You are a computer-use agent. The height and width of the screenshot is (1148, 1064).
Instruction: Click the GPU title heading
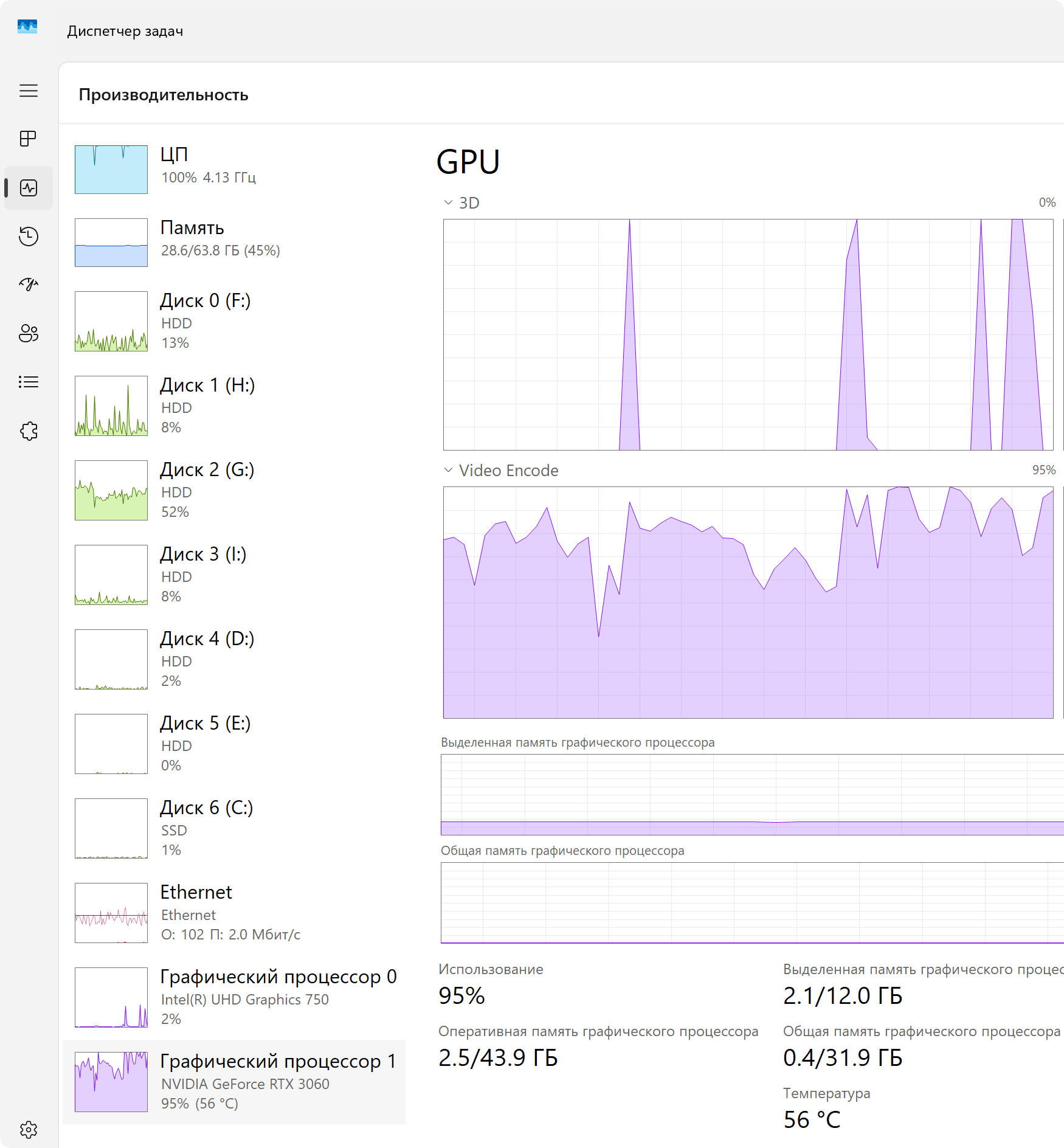(468, 162)
